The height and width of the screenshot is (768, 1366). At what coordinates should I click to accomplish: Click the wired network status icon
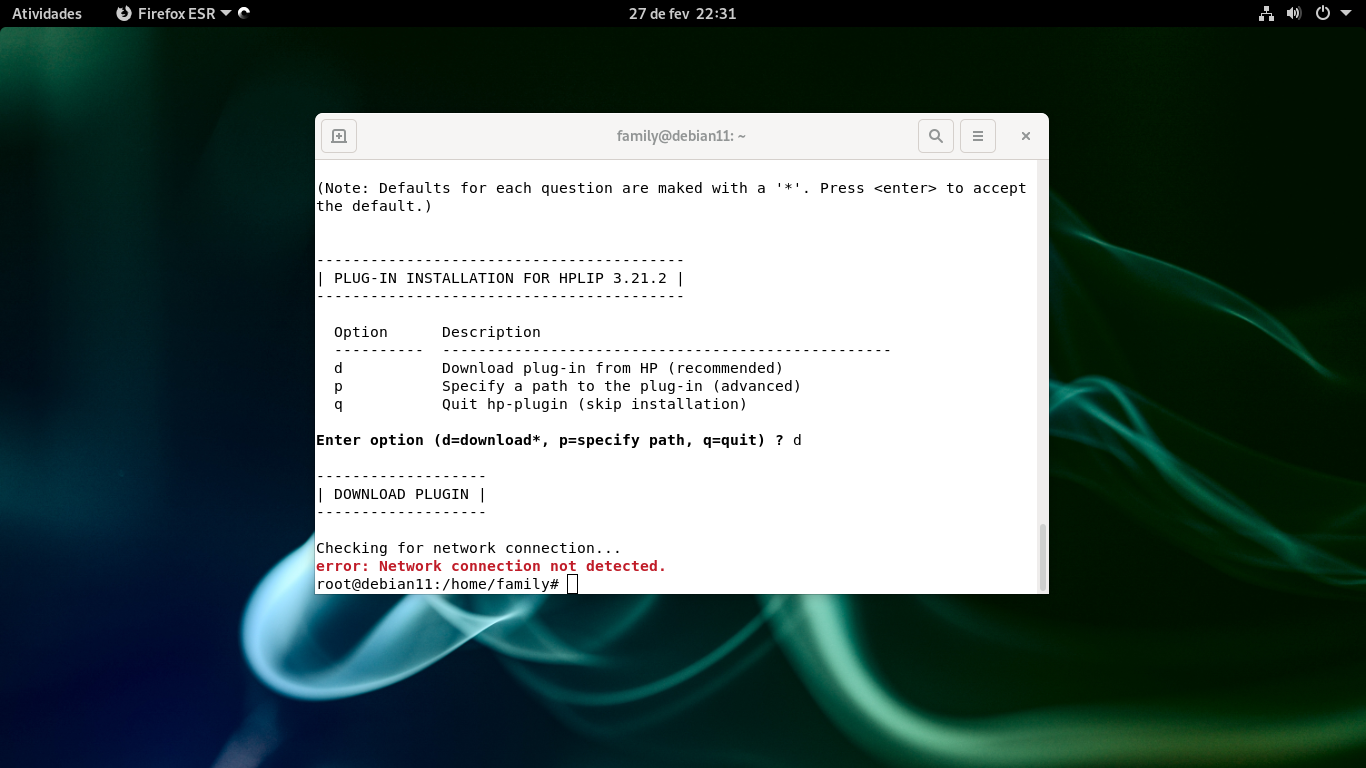click(x=1266, y=14)
